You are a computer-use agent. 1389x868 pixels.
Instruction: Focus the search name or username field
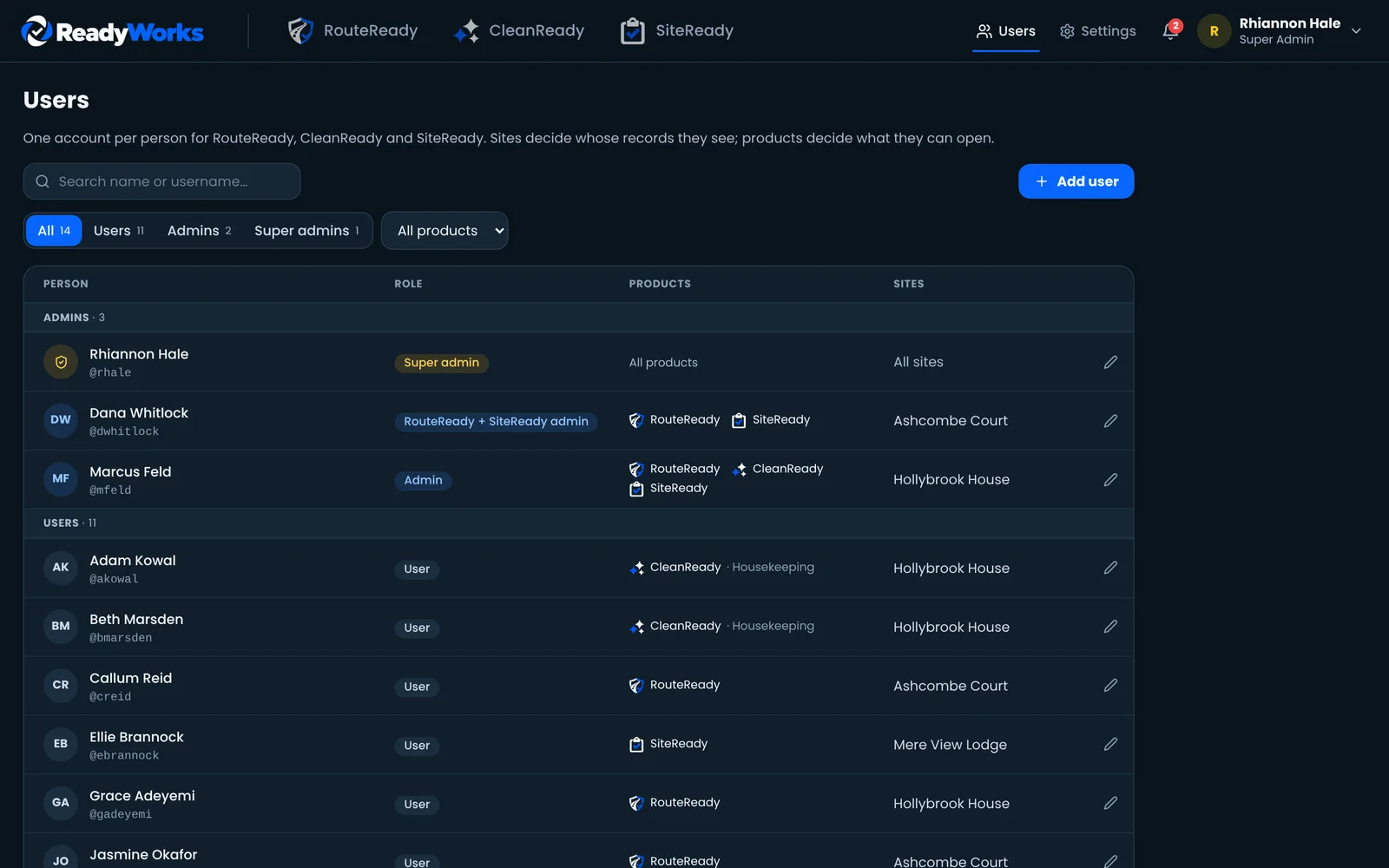tap(162, 181)
